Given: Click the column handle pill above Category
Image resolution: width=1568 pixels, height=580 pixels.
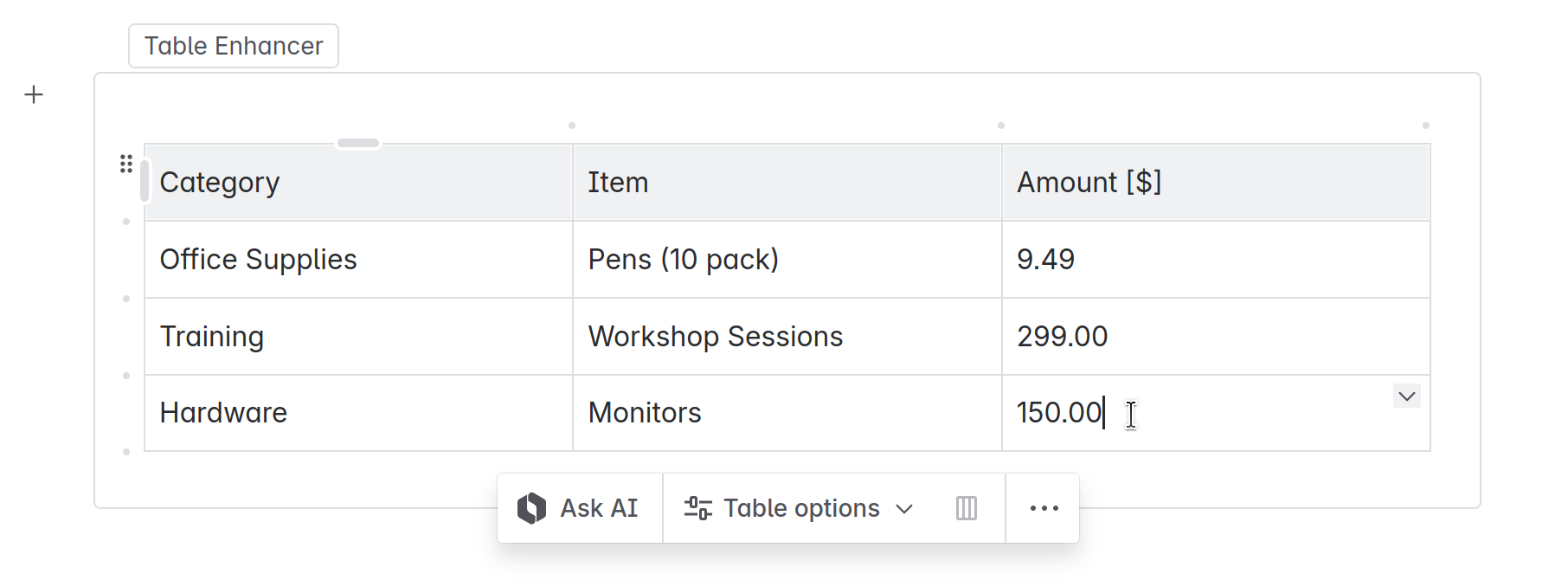Looking at the screenshot, I should point(358,143).
